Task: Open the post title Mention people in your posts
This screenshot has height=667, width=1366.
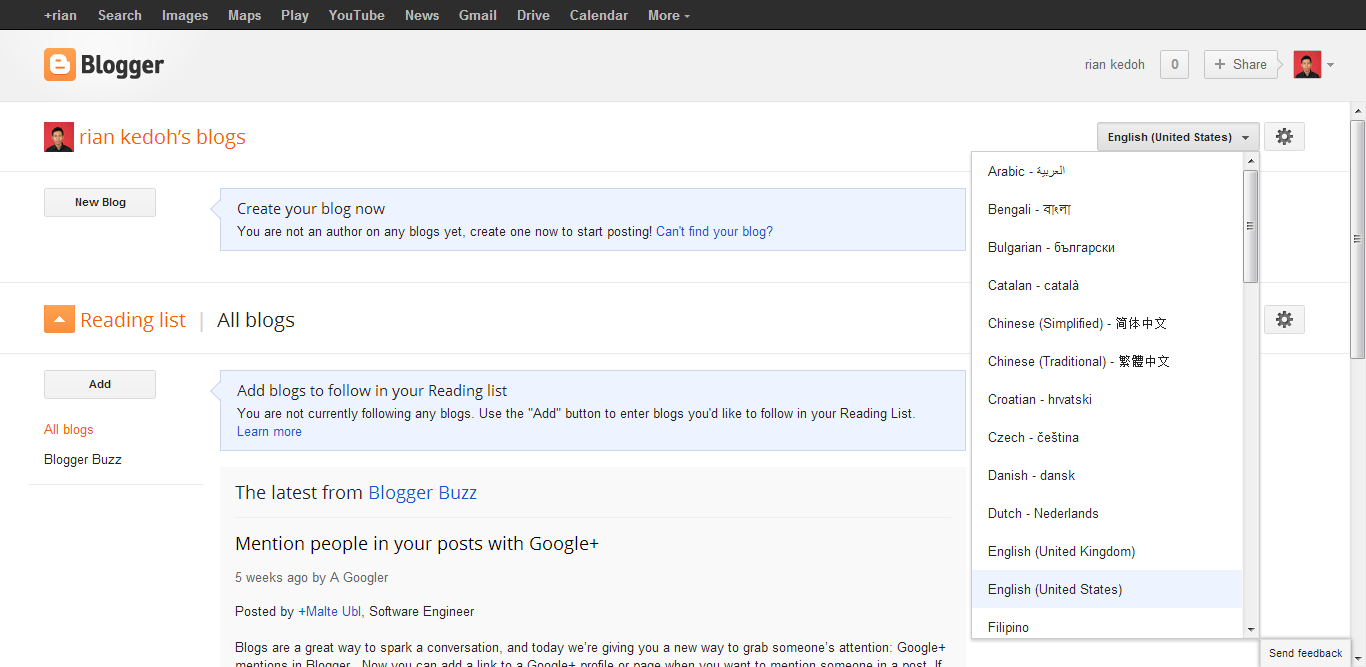Action: pyautogui.click(x=416, y=544)
